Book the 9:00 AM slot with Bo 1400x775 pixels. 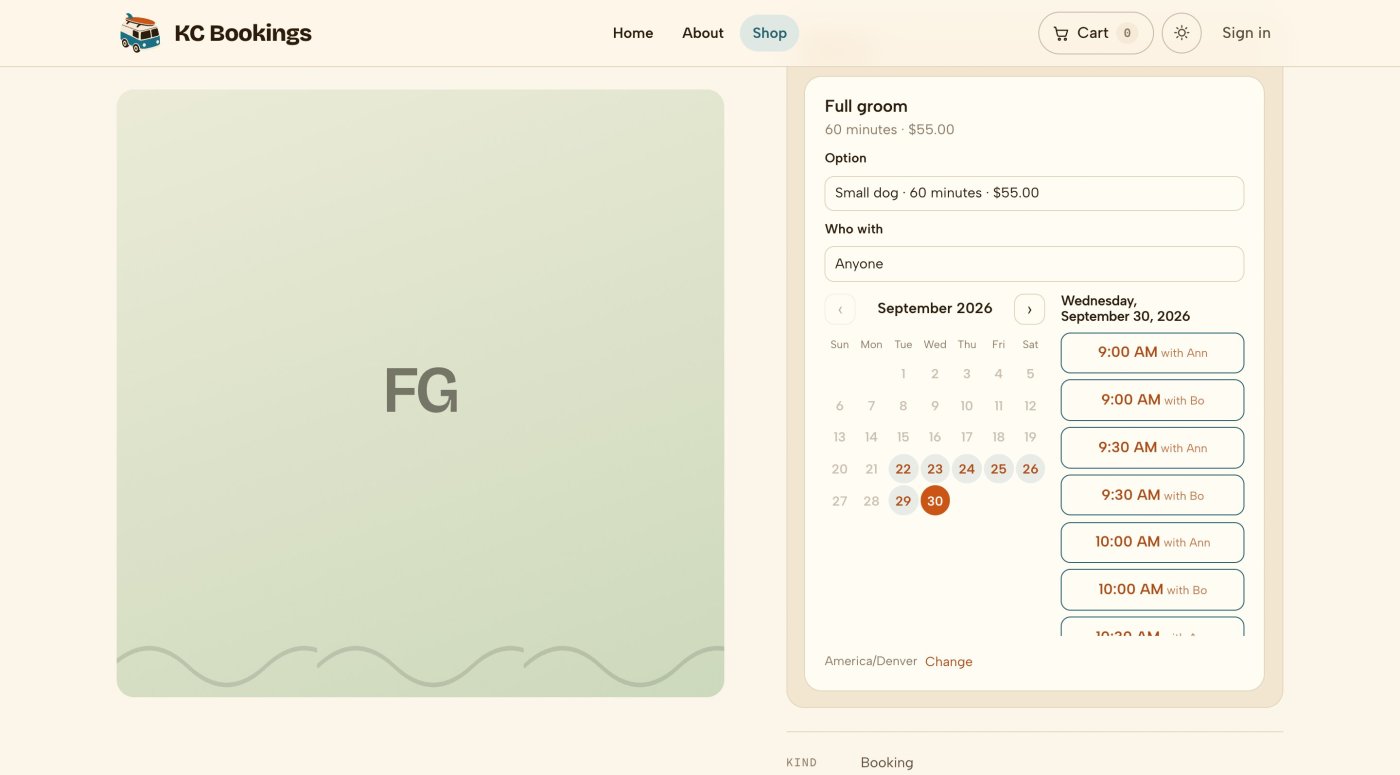[x=1152, y=400]
